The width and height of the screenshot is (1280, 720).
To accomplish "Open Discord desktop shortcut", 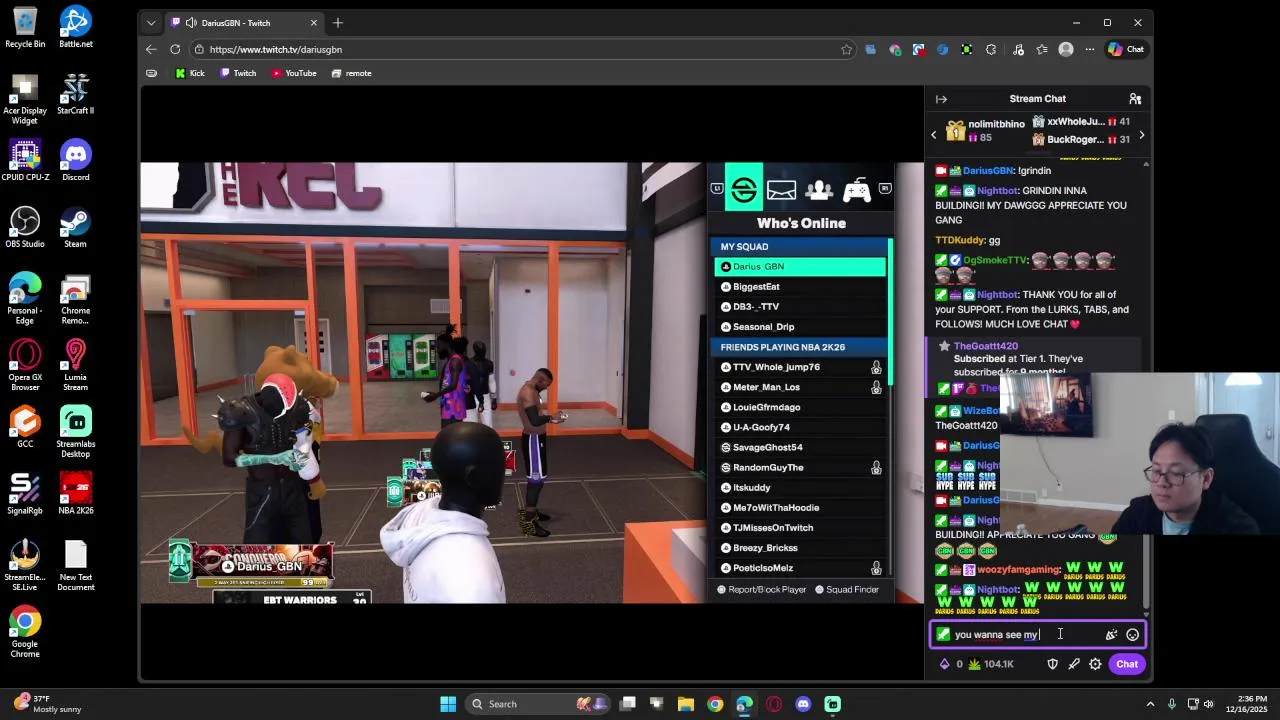I will 76,160.
